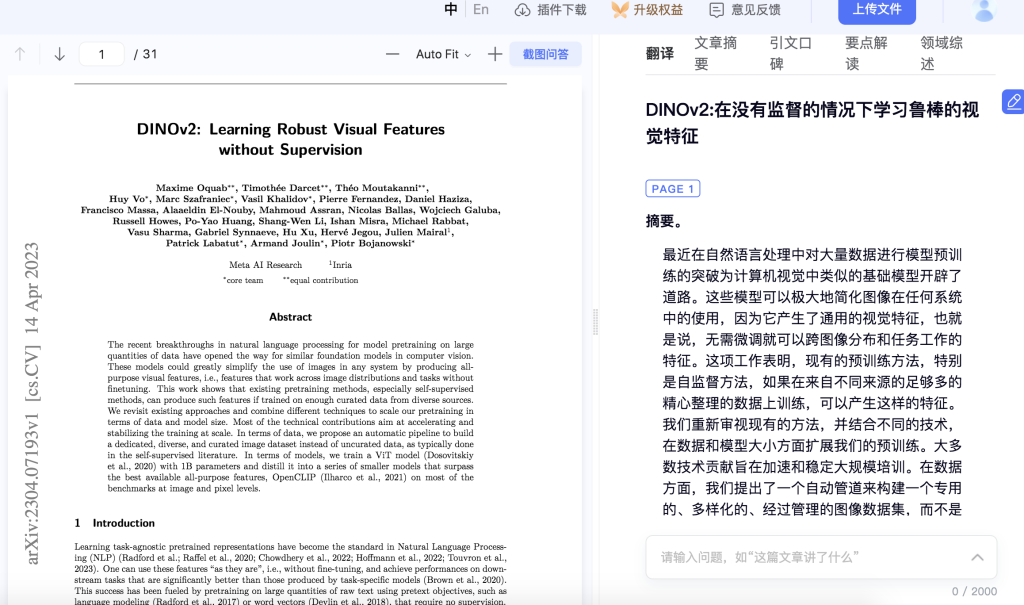Screen dimensions: 1024x605
Task: Switch language to 中 Chinese
Action: point(451,9)
